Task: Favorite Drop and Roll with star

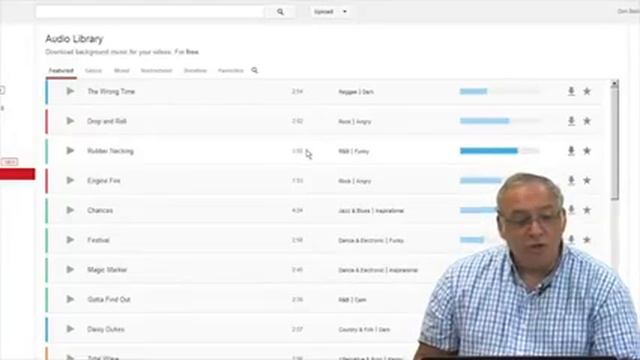Action: (587, 121)
